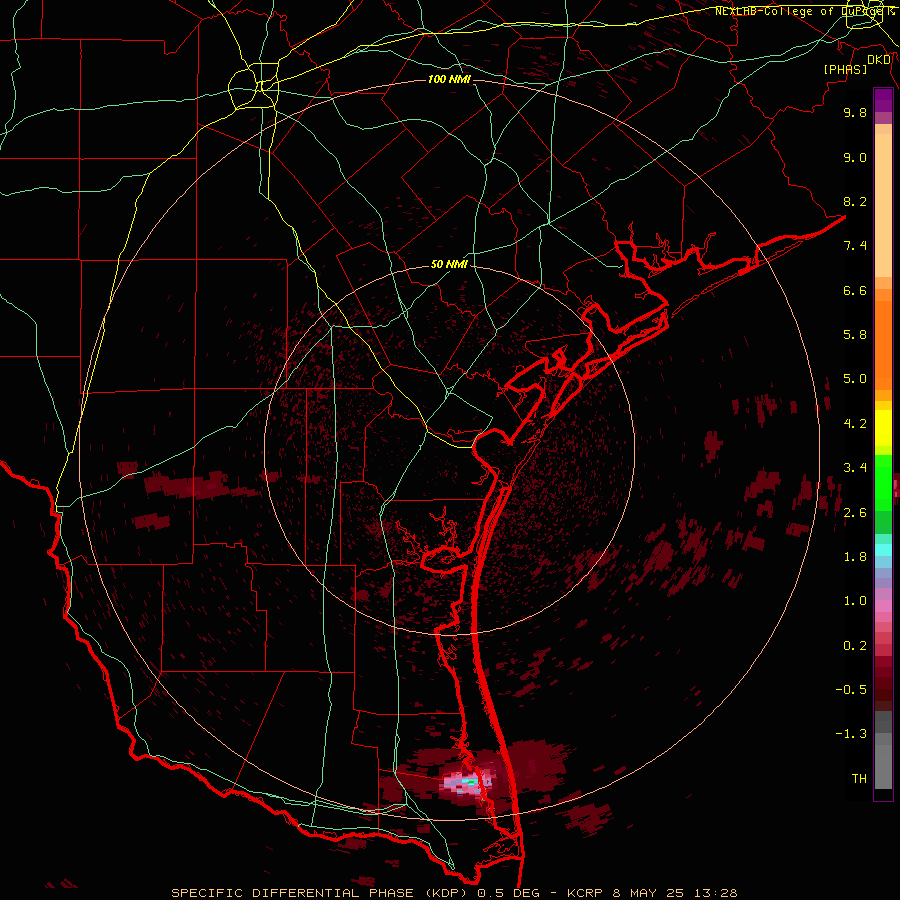Click the 4.2 value on color scale

click(x=855, y=424)
